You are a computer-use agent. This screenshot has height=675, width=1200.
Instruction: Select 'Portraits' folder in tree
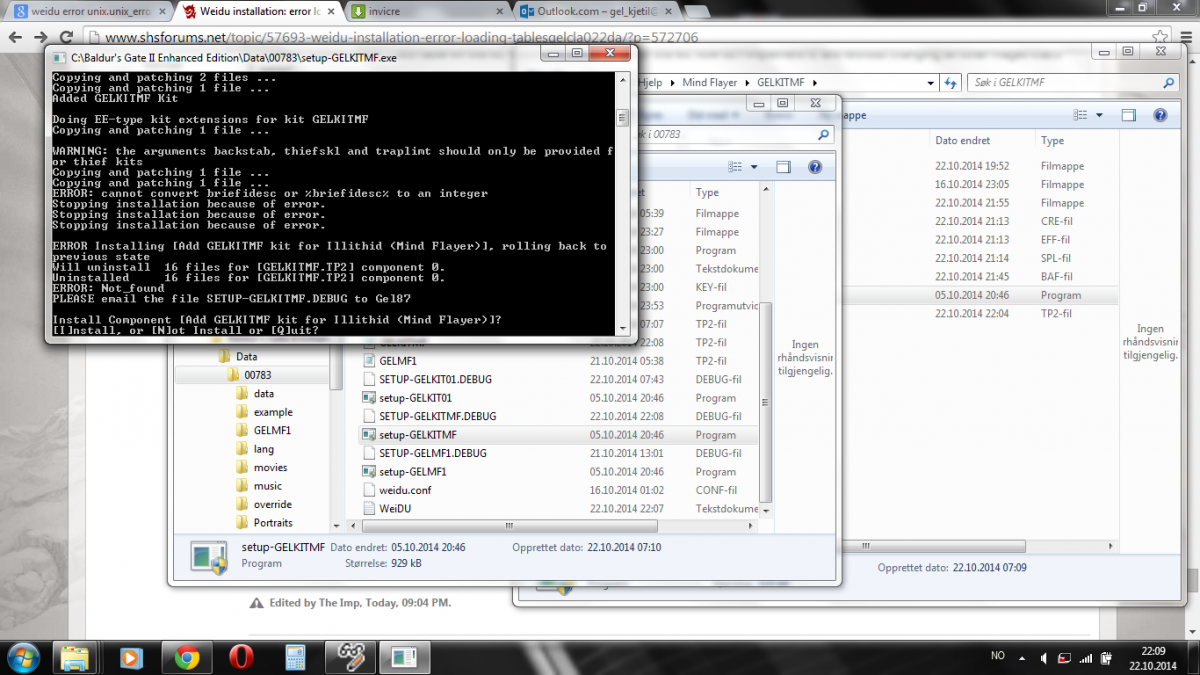click(x=273, y=523)
